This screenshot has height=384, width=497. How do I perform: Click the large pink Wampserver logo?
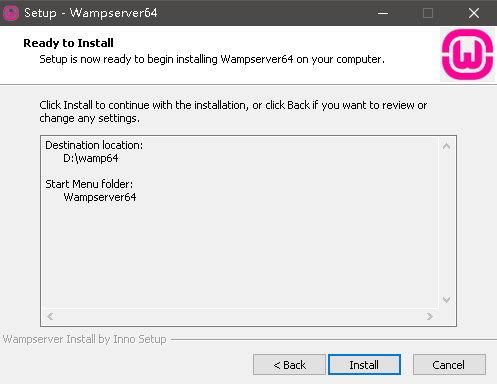point(467,54)
